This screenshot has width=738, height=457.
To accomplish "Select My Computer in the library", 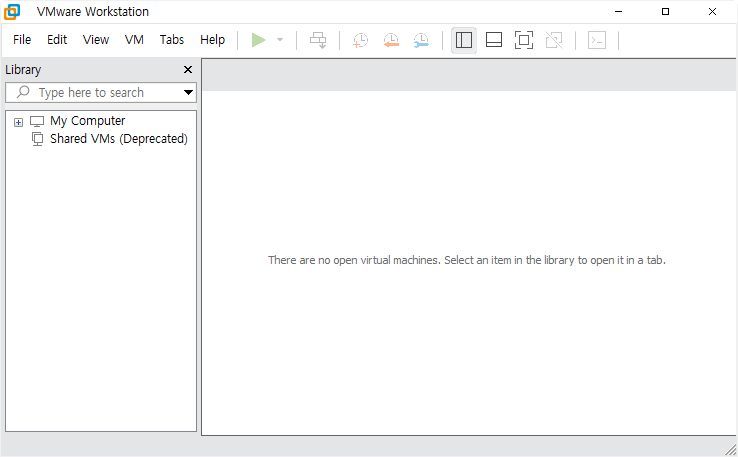I will pyautogui.click(x=88, y=121).
